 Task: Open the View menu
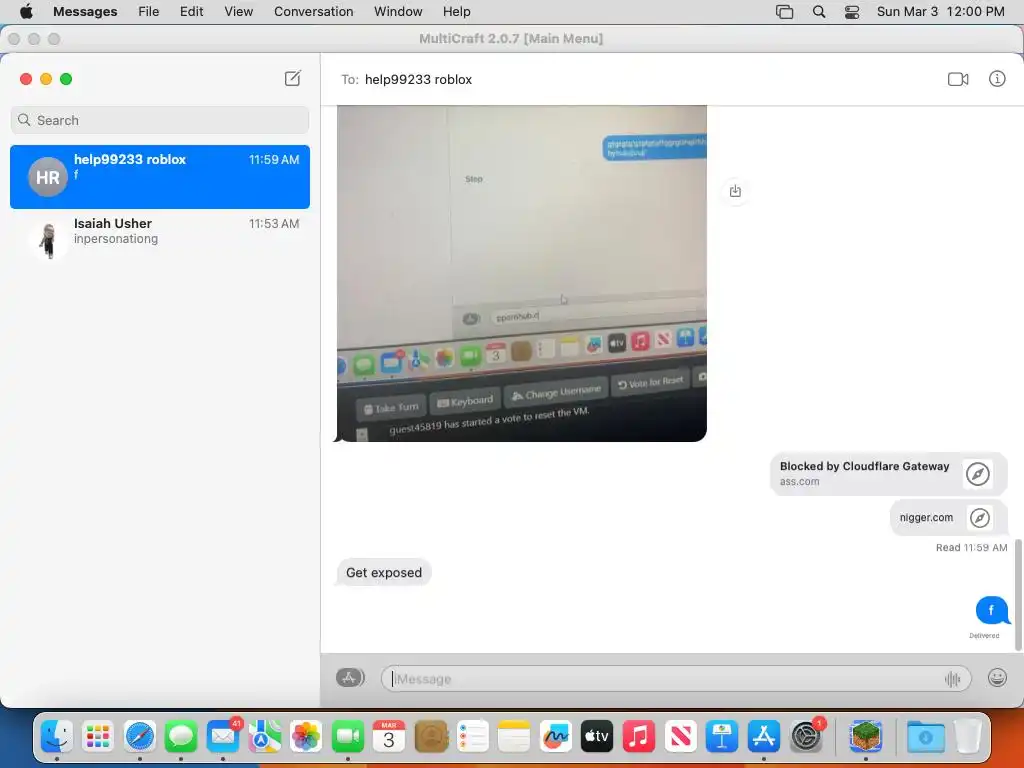(x=238, y=11)
